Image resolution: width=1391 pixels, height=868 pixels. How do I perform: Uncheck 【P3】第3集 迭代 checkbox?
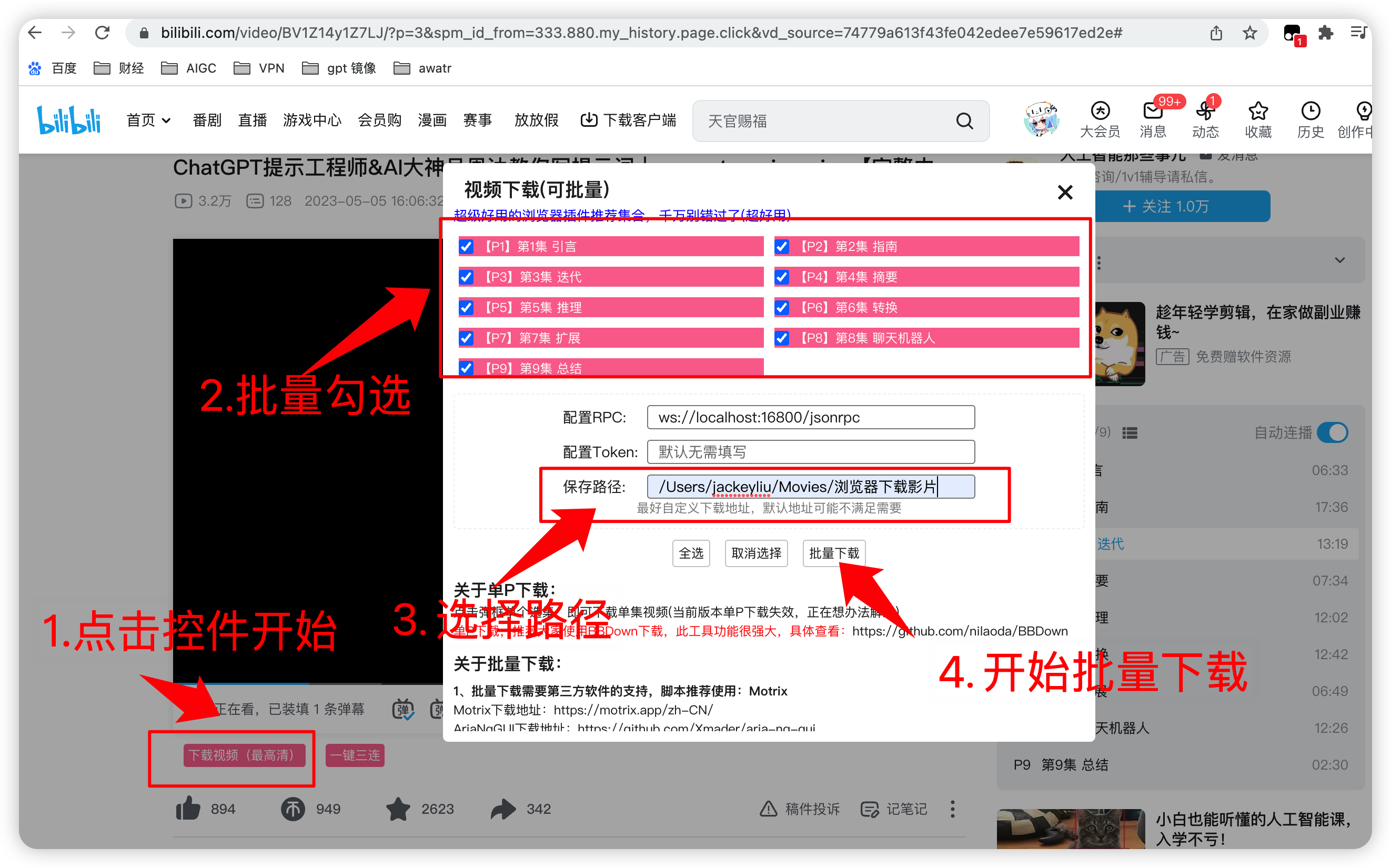pos(466,277)
